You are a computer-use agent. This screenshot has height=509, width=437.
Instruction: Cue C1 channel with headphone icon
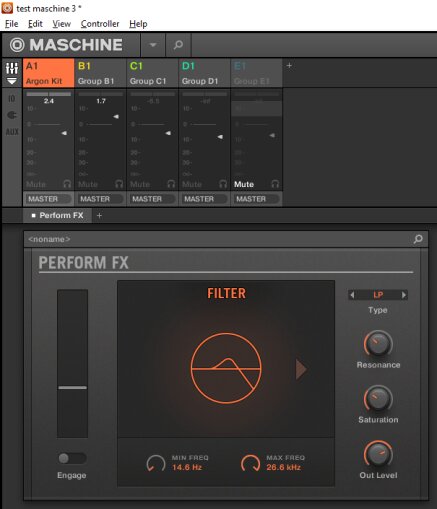pyautogui.click(x=171, y=184)
